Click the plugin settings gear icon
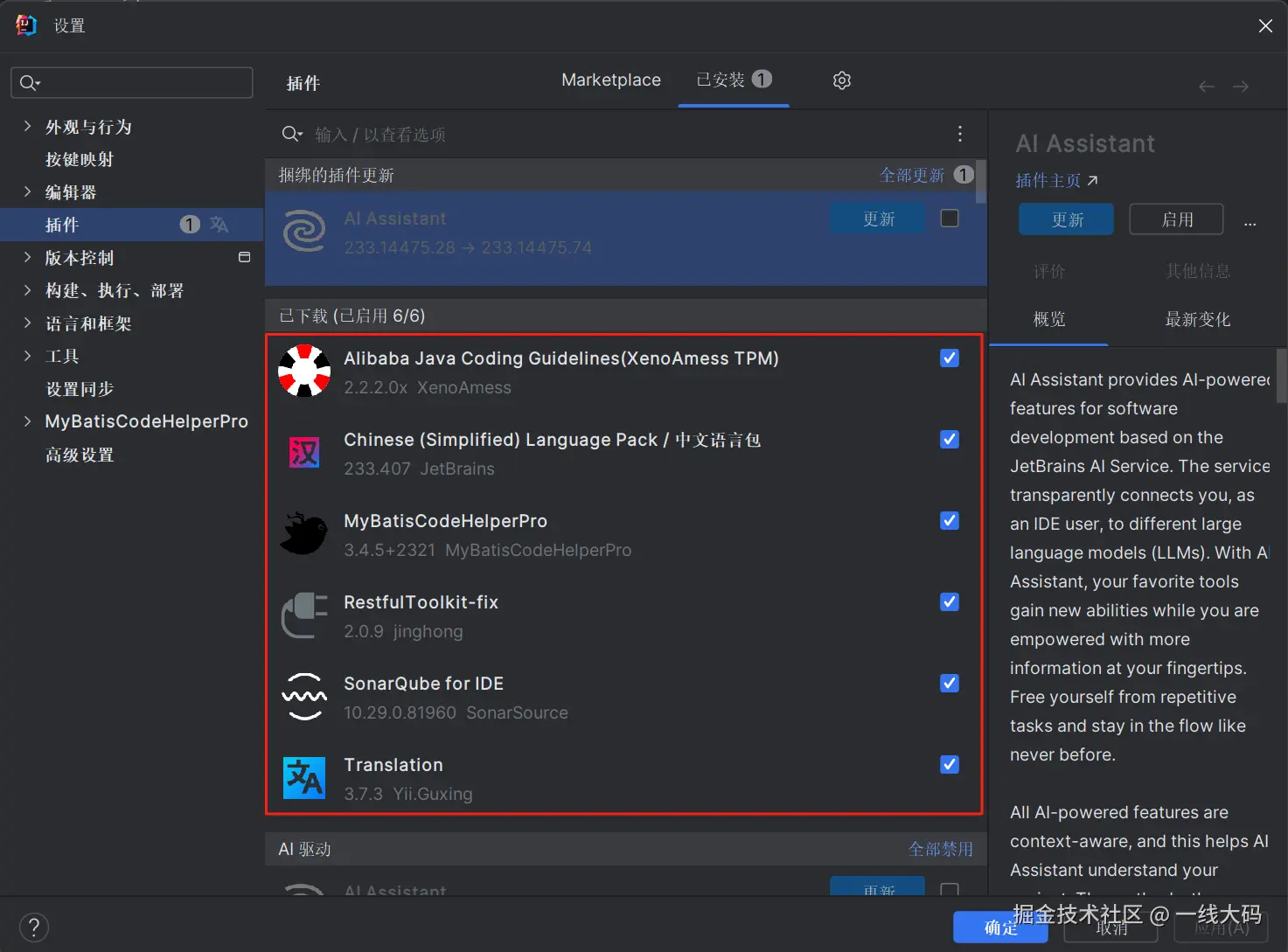This screenshot has width=1288, height=952. [842, 80]
